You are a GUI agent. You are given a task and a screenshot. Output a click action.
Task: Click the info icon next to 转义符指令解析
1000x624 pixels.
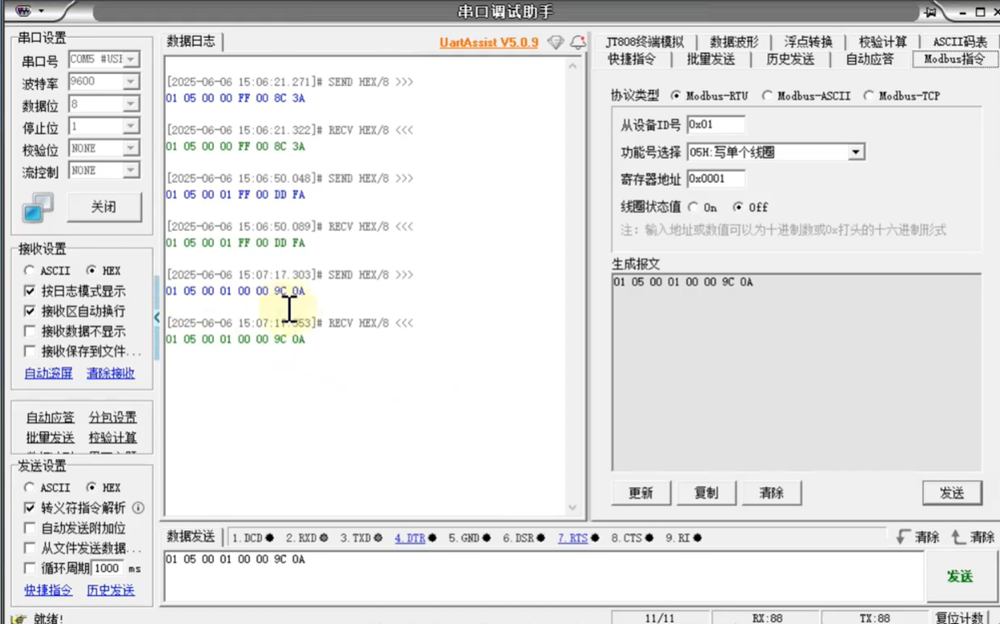[138, 508]
